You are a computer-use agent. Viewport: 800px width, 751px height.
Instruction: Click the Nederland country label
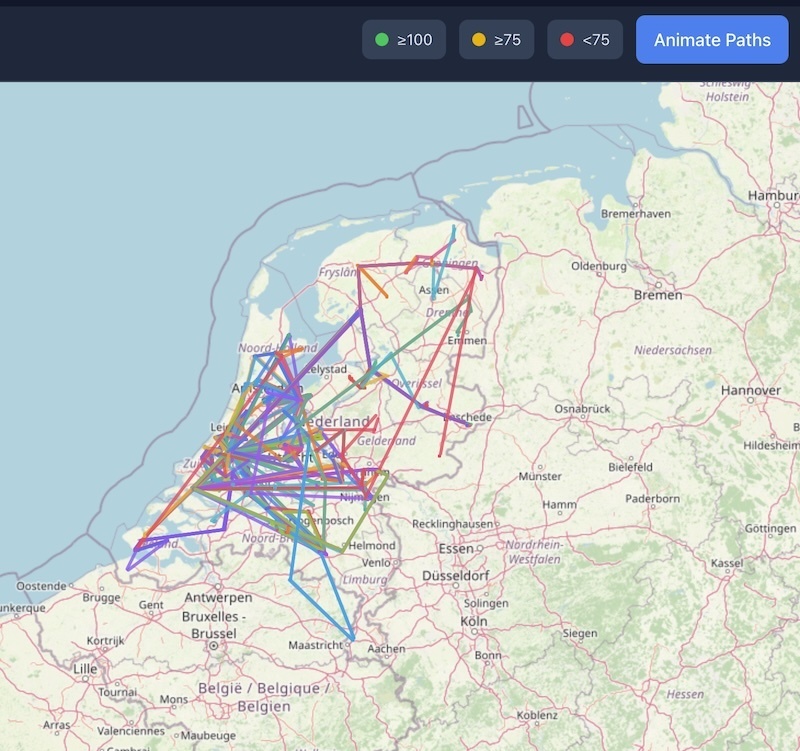pyautogui.click(x=330, y=423)
